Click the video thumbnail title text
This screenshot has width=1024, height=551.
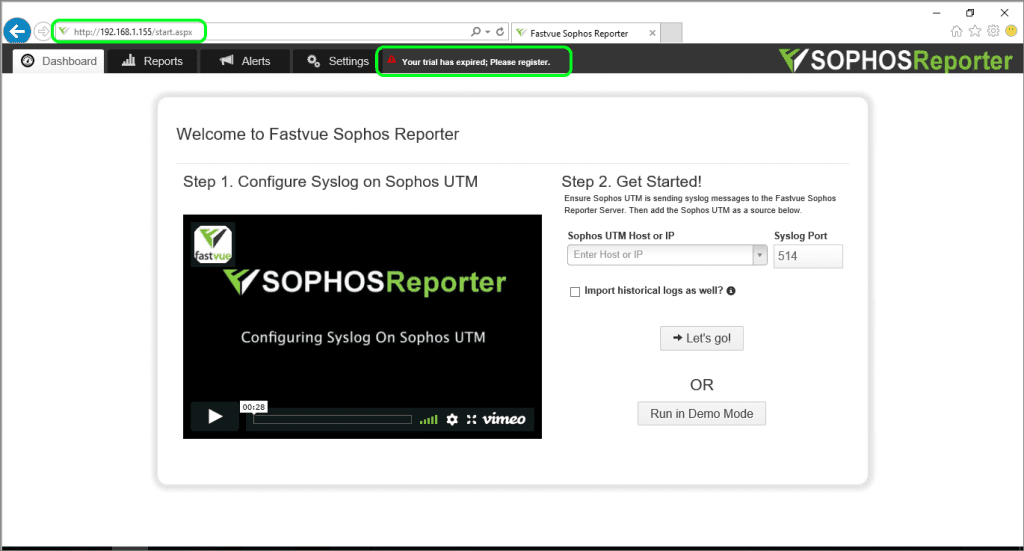tap(363, 338)
